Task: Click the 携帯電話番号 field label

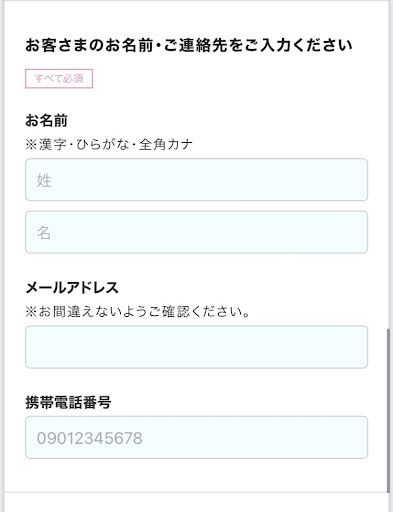Action: point(68,402)
